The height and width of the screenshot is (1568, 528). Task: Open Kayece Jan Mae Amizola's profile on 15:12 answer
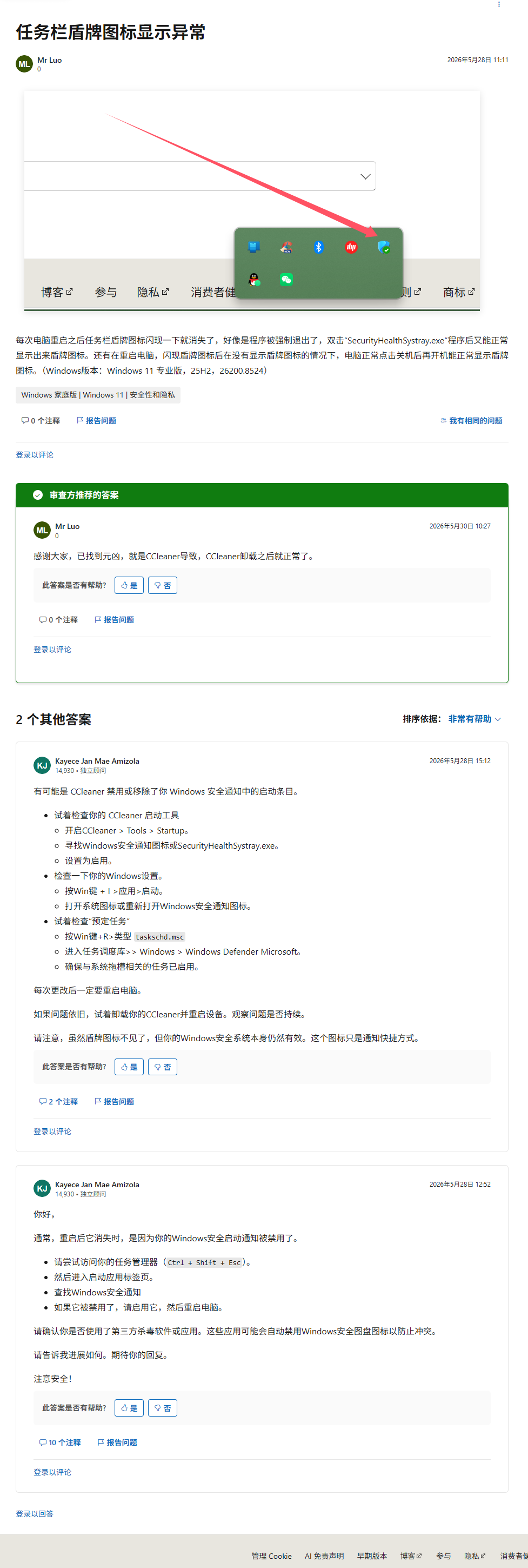pyautogui.click(x=97, y=762)
